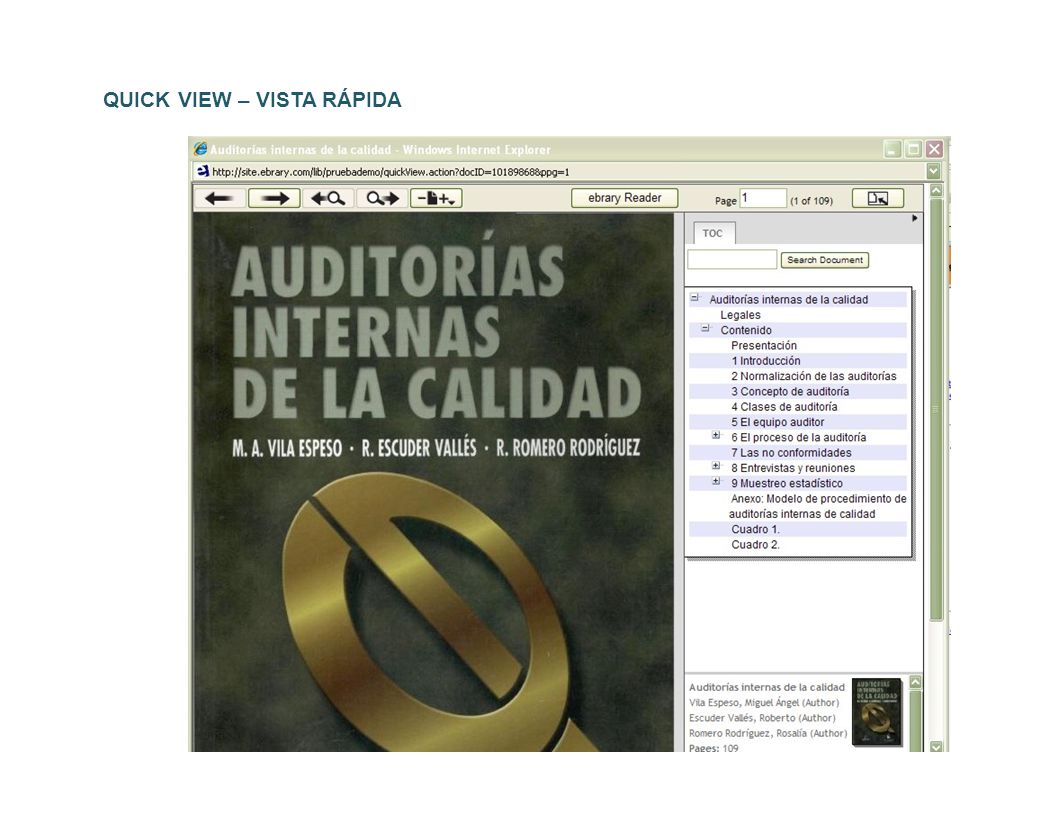Click author Vila Espeso, Miguel Ángel
This screenshot has width=1056, height=816.
(x=764, y=703)
